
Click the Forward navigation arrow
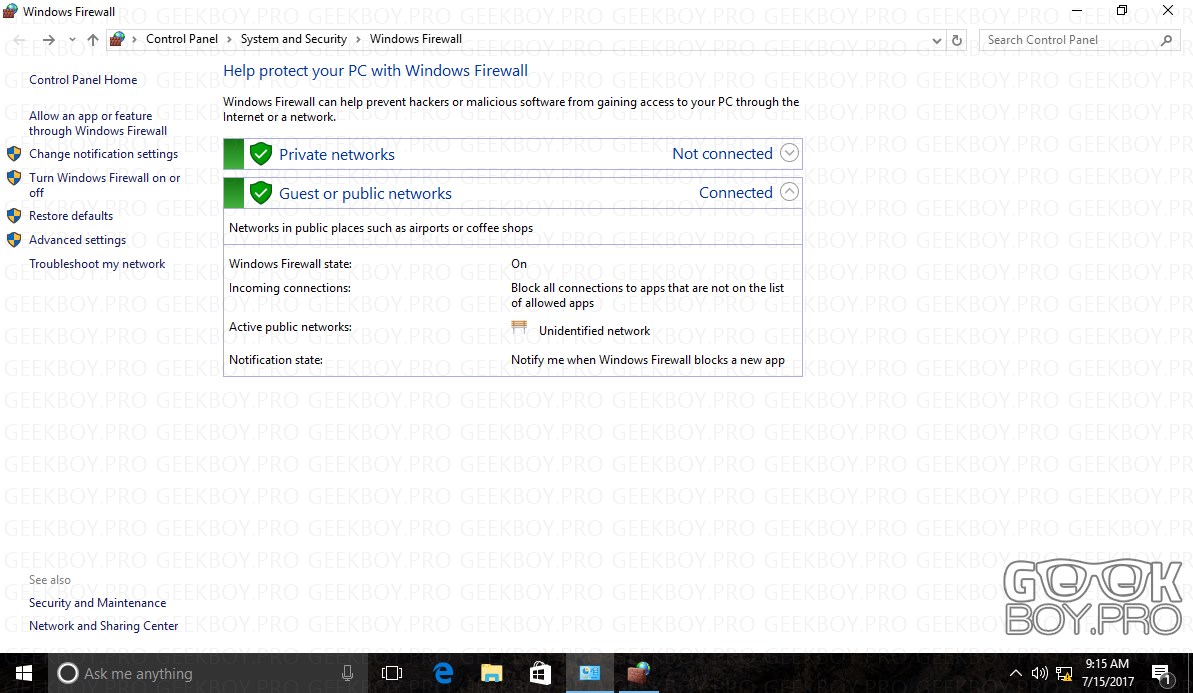pyautogui.click(x=49, y=40)
